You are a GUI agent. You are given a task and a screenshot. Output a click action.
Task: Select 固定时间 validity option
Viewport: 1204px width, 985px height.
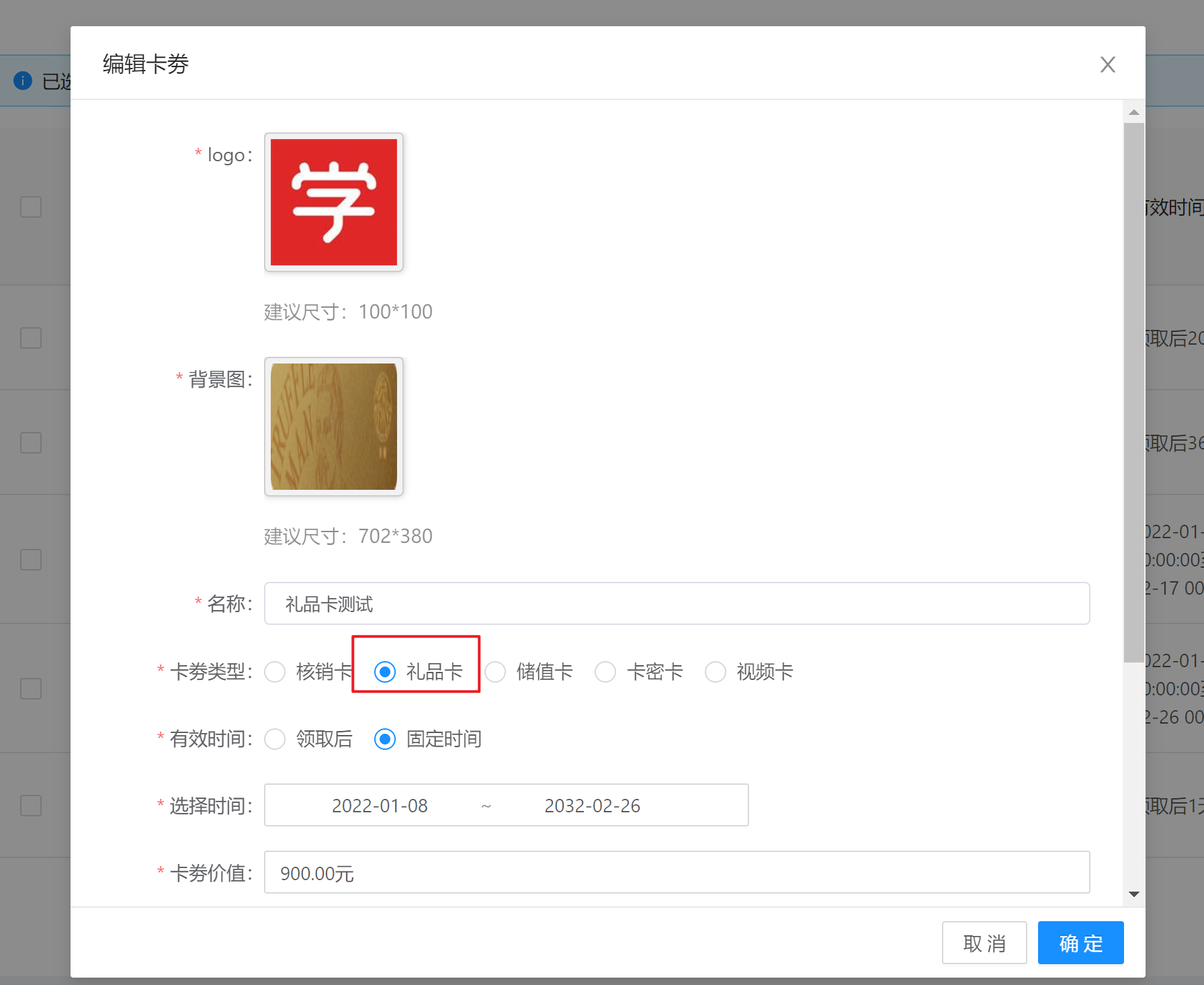coord(385,739)
